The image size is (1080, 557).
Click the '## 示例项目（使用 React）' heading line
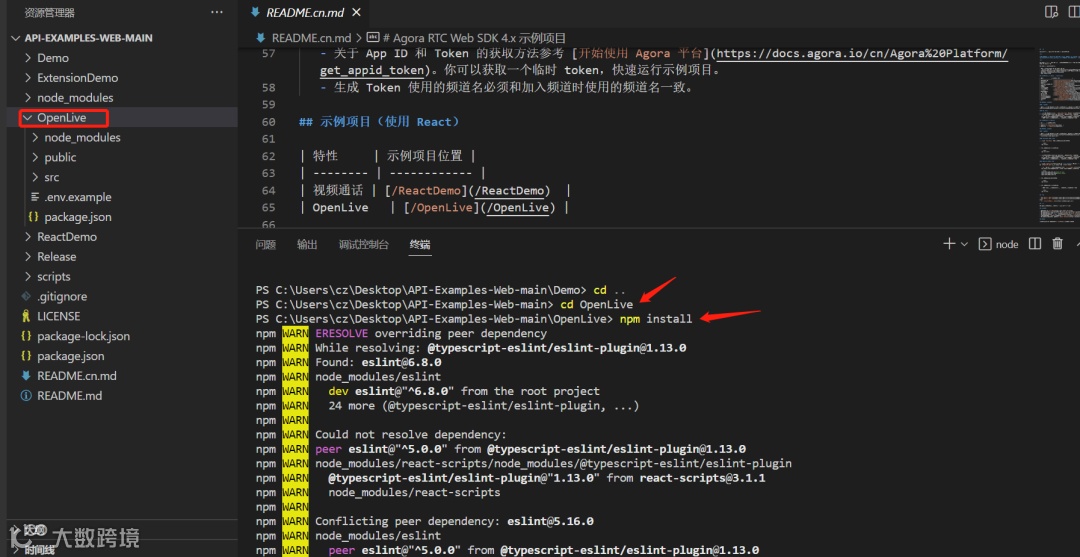click(x=379, y=122)
